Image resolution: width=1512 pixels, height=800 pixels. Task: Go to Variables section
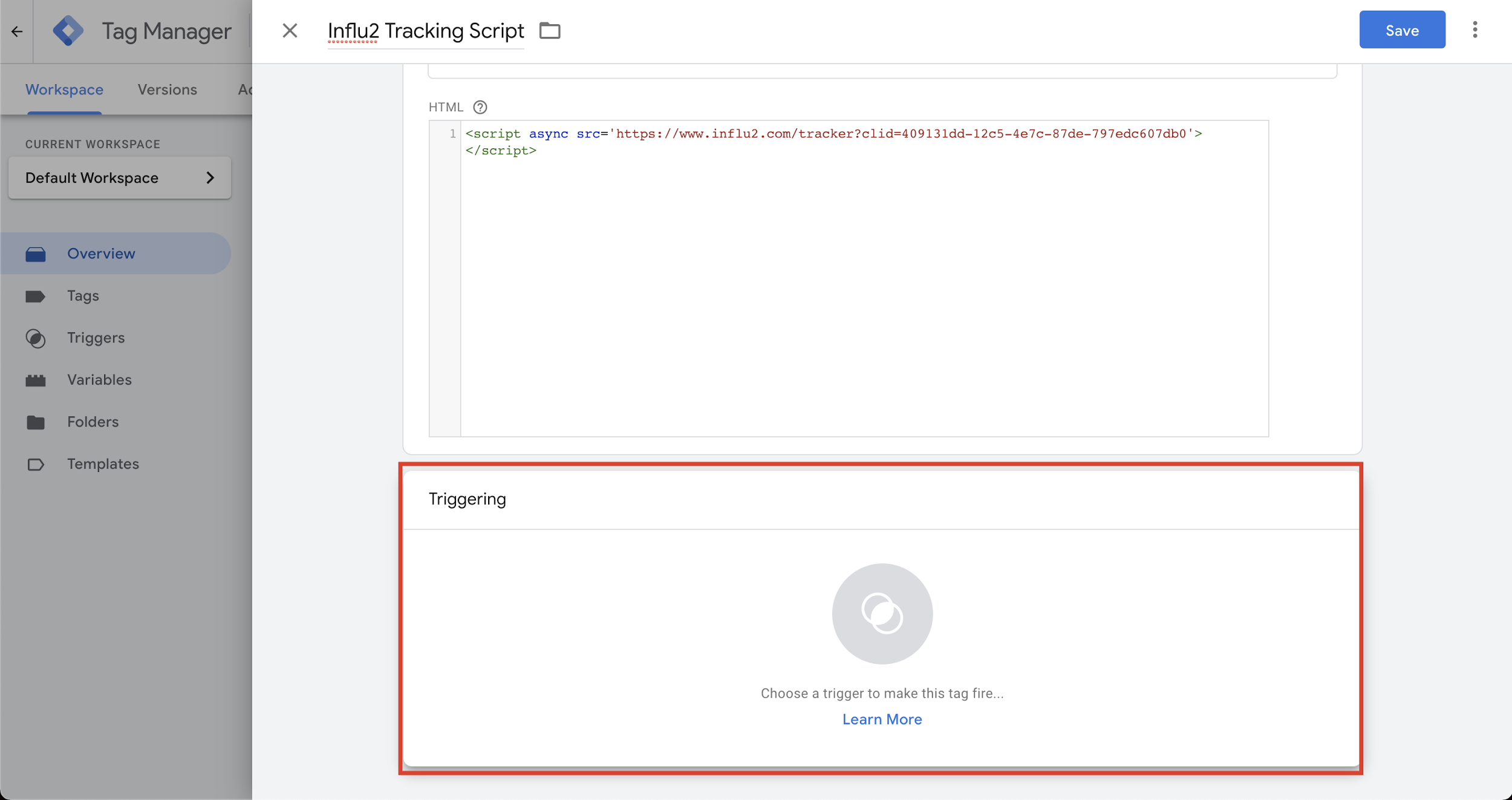point(99,380)
